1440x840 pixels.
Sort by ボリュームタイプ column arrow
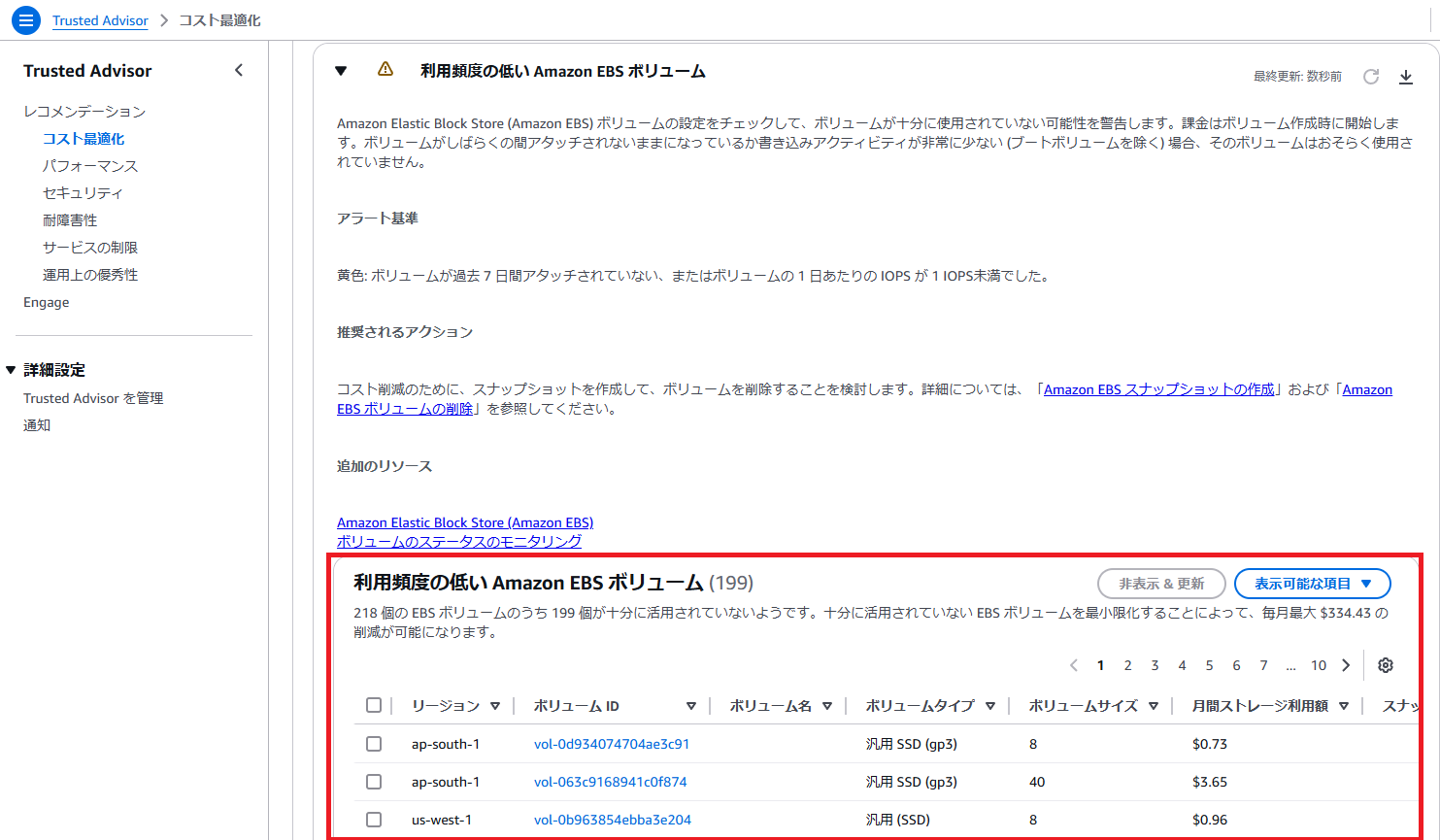[x=990, y=706]
